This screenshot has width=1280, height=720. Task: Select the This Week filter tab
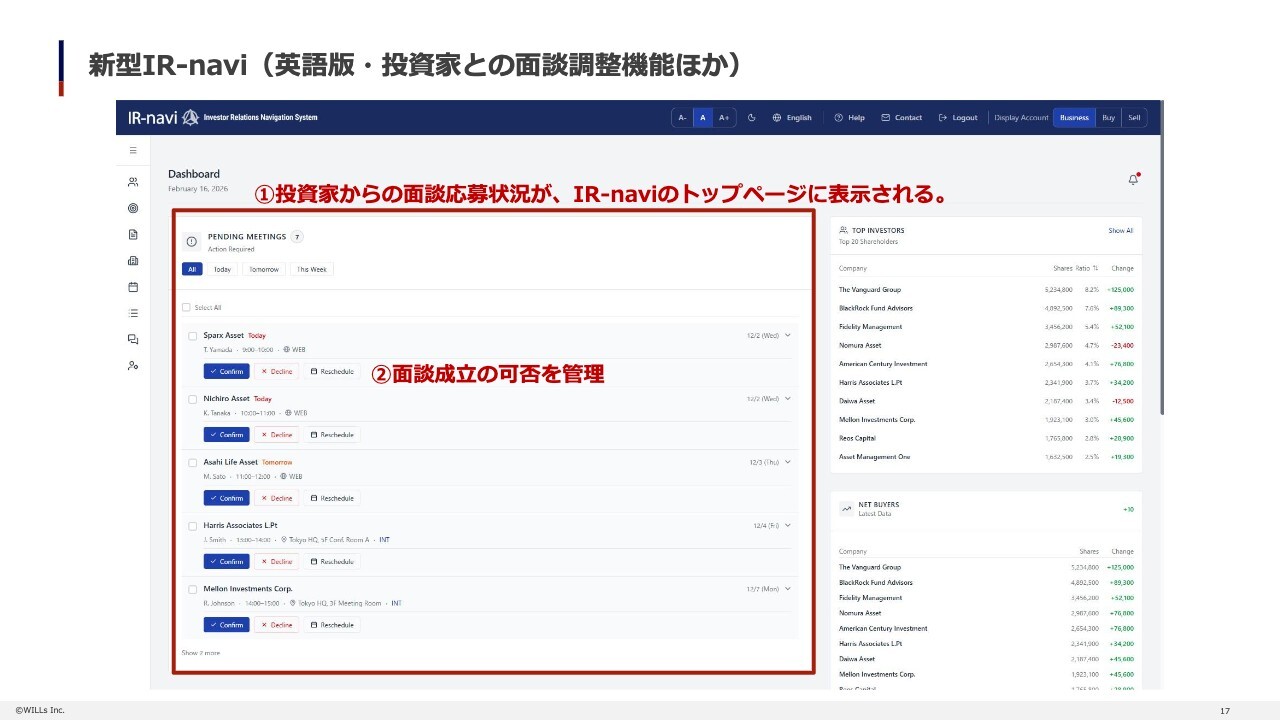tap(311, 269)
